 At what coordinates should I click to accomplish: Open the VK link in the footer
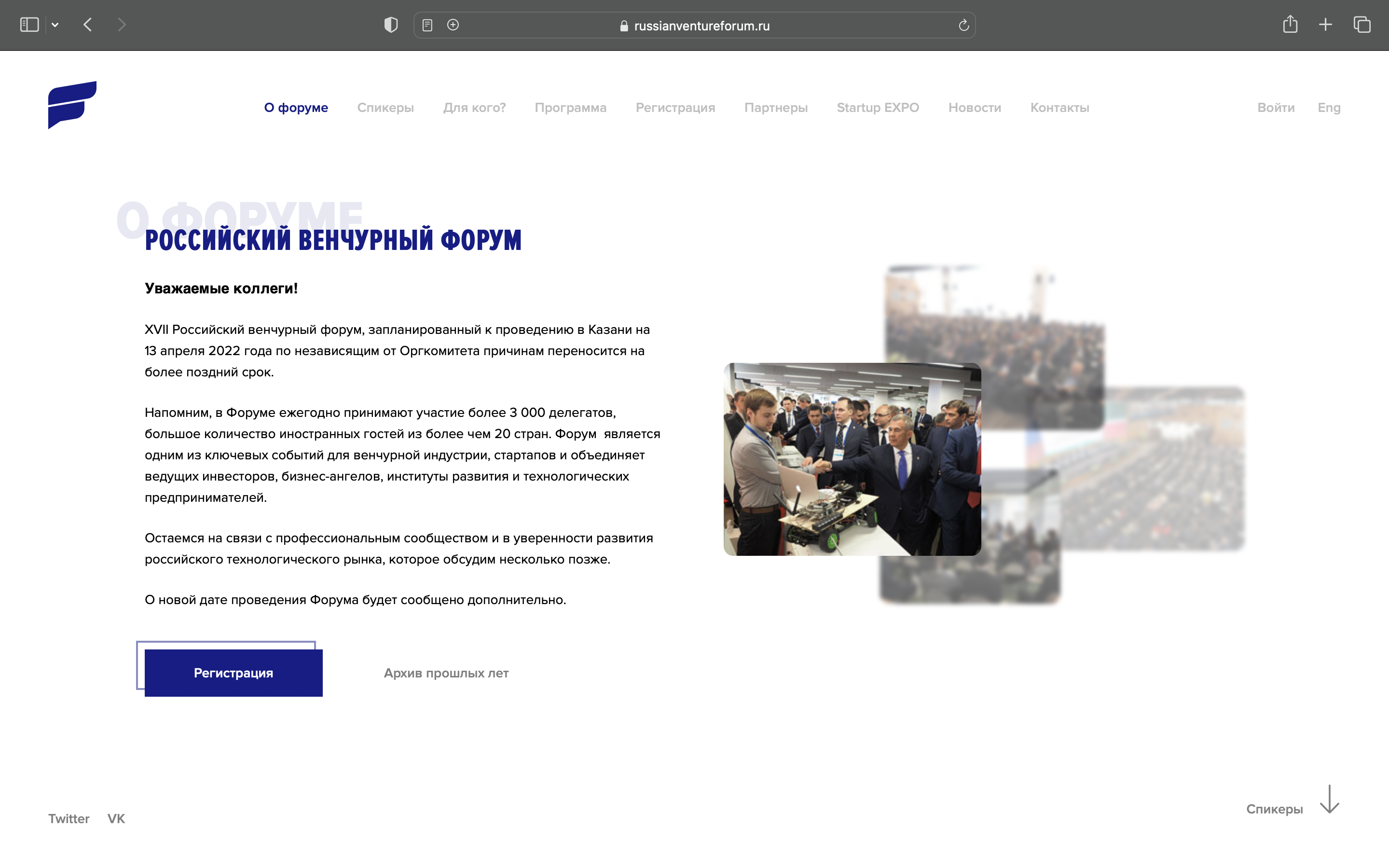tap(116, 819)
